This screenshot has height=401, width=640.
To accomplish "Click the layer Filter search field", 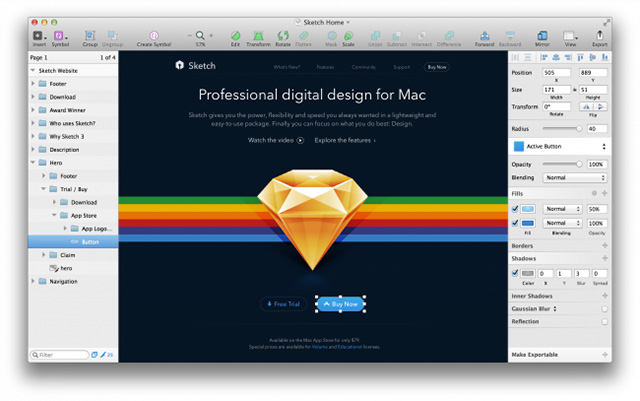I will click(x=60, y=355).
